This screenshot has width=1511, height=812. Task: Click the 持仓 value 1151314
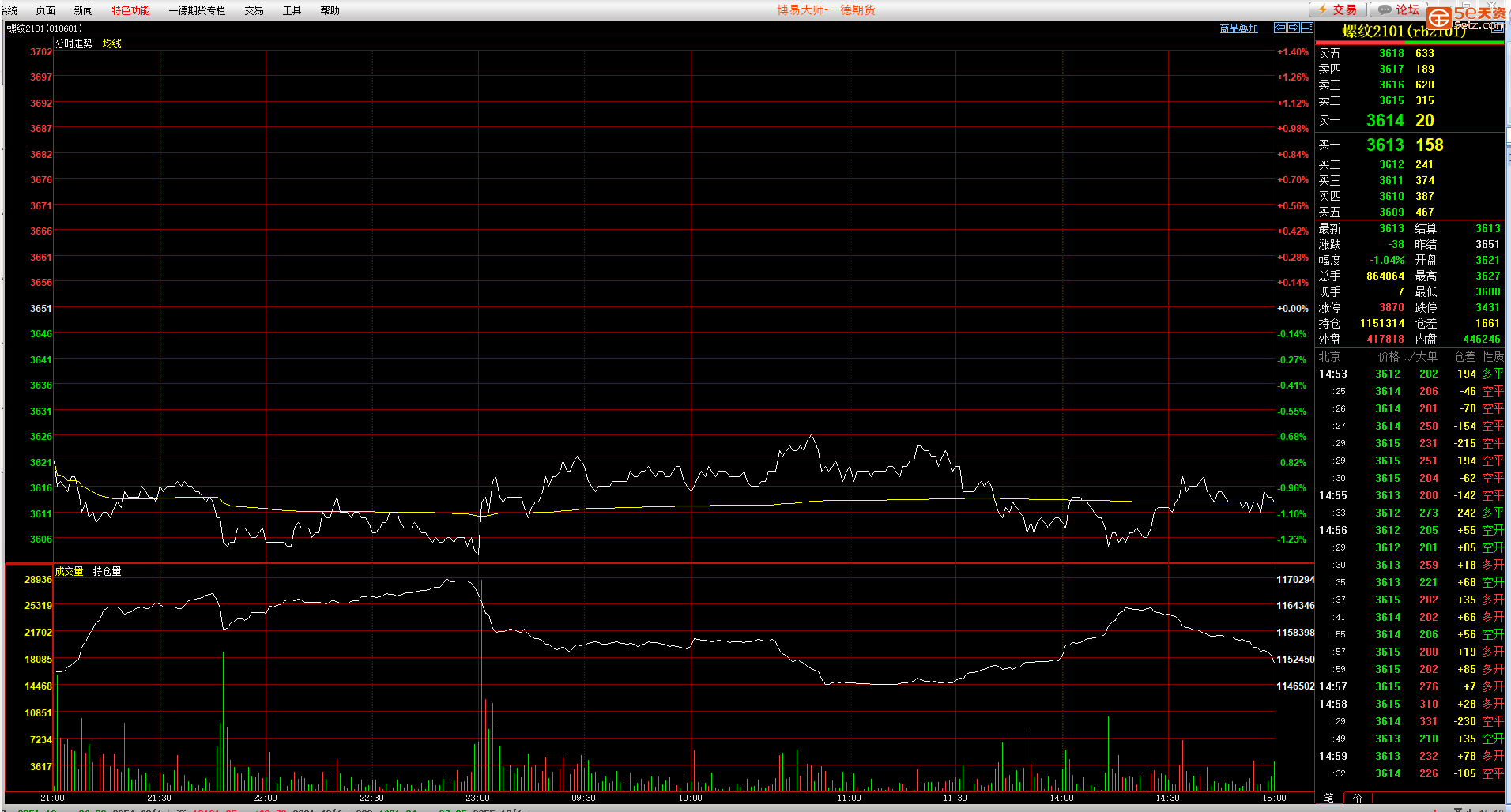(x=1381, y=323)
